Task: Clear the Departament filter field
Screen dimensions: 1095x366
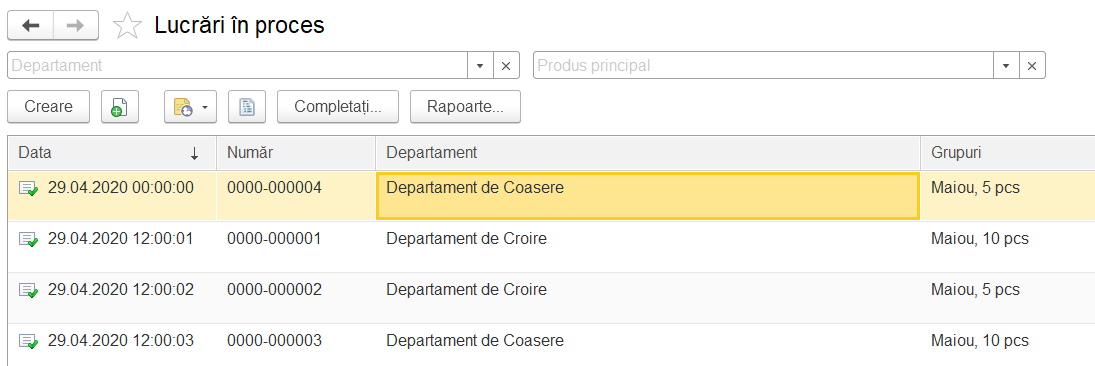Action: (506, 66)
